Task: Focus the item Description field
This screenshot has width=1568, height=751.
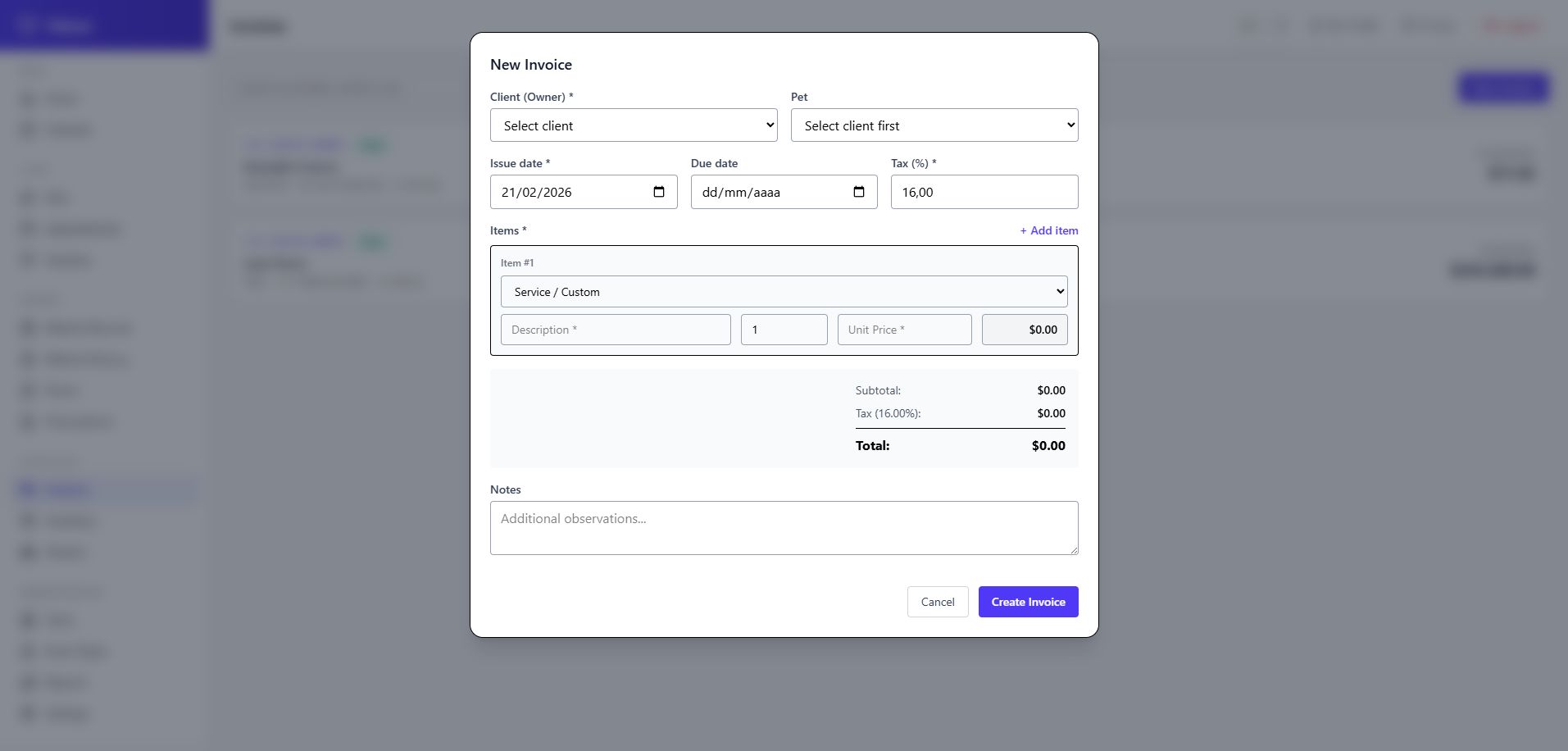Action: (x=616, y=330)
